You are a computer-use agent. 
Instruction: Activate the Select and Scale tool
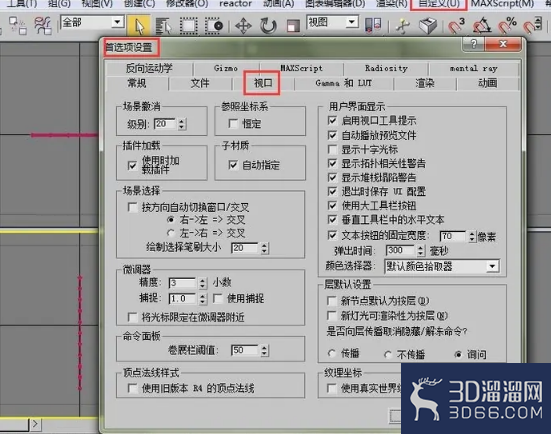click(x=293, y=26)
